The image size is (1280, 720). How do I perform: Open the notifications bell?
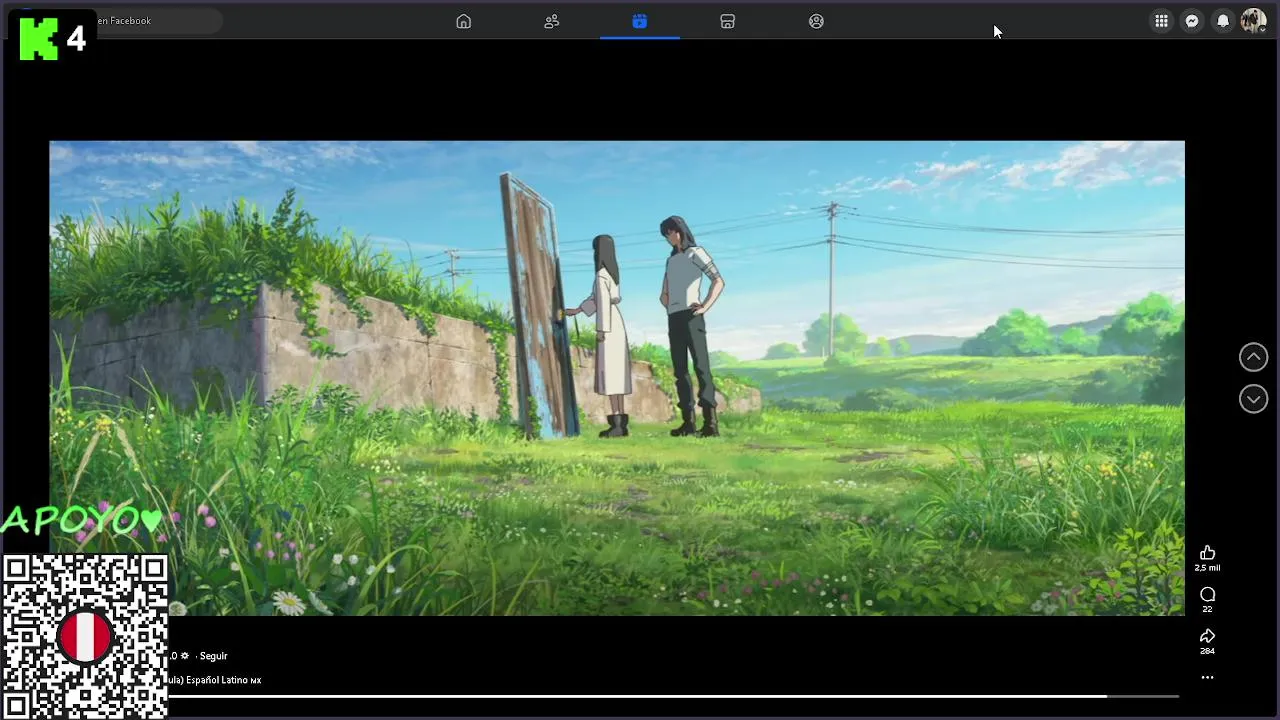[x=1223, y=21]
